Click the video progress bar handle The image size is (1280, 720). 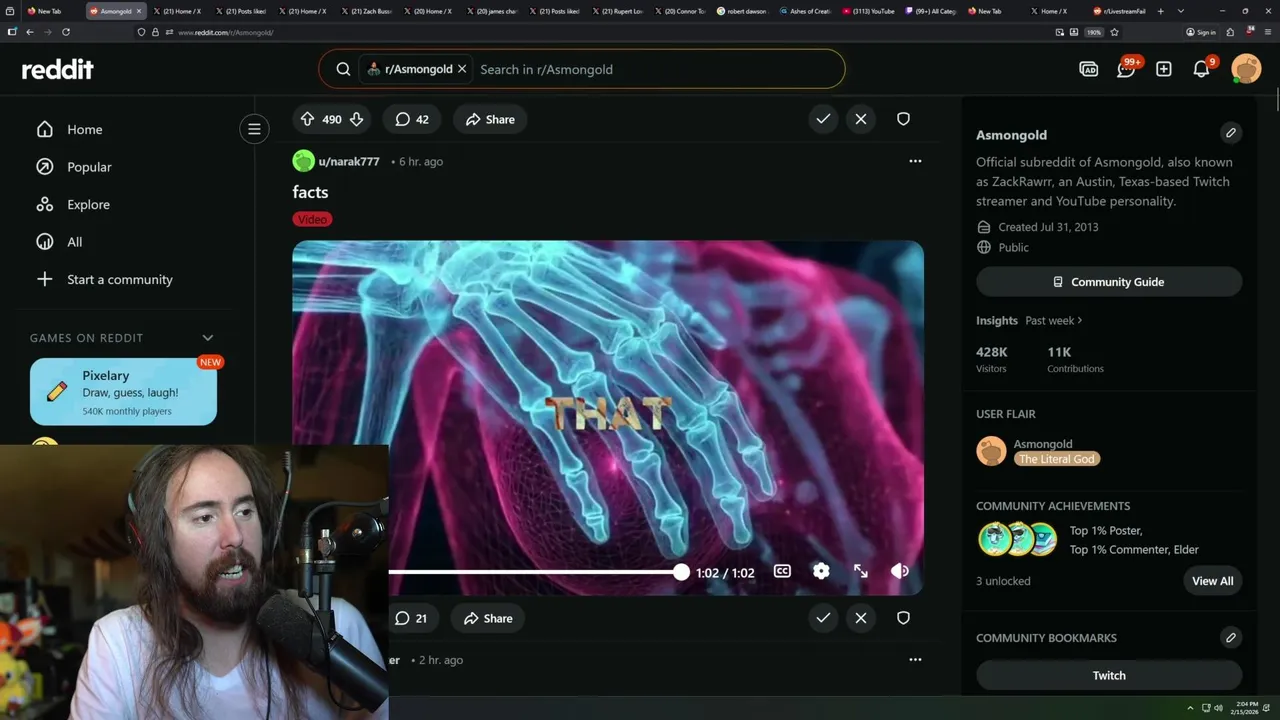click(x=681, y=572)
